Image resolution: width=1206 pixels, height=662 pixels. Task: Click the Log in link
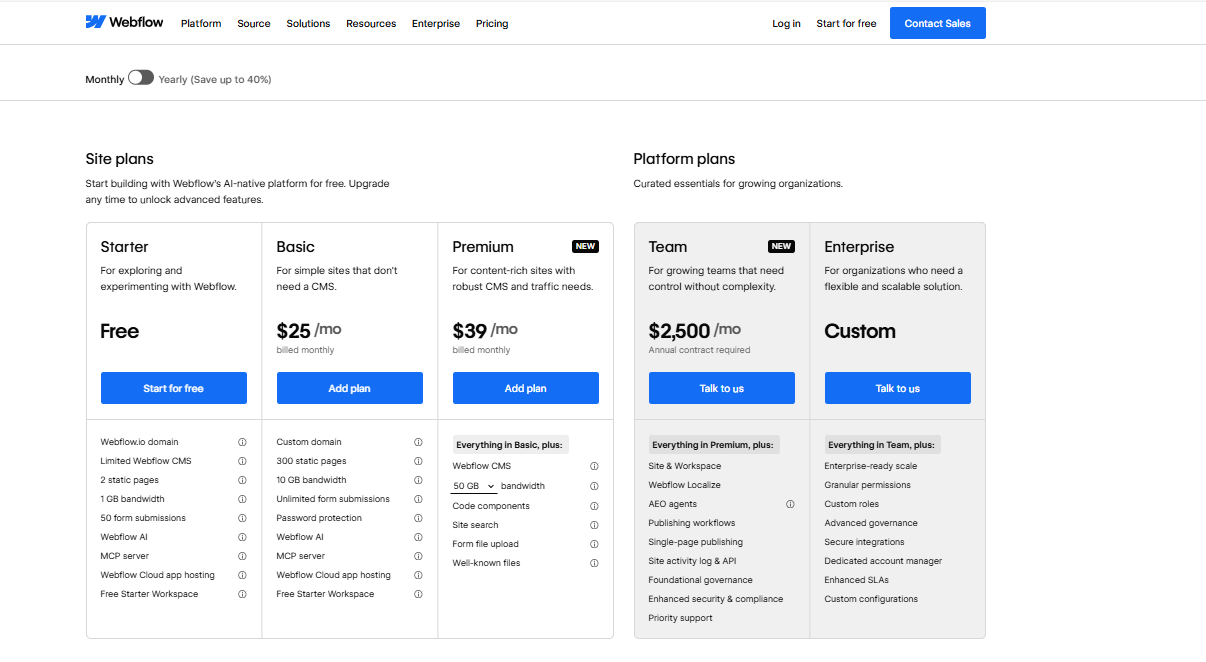coord(786,23)
